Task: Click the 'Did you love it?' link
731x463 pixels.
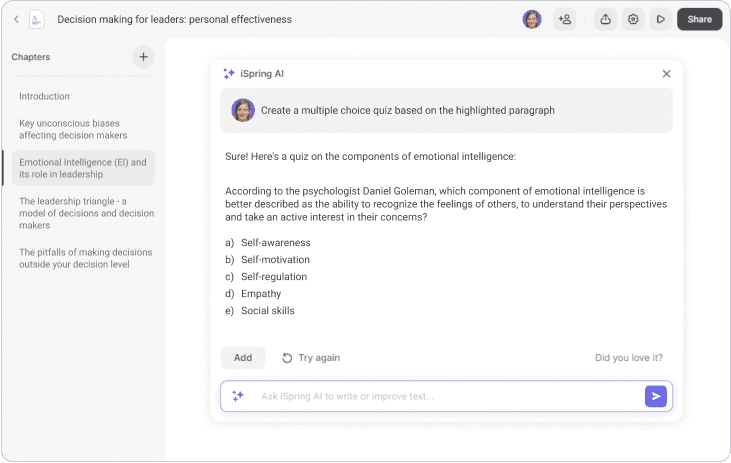Action: pyautogui.click(x=628, y=358)
